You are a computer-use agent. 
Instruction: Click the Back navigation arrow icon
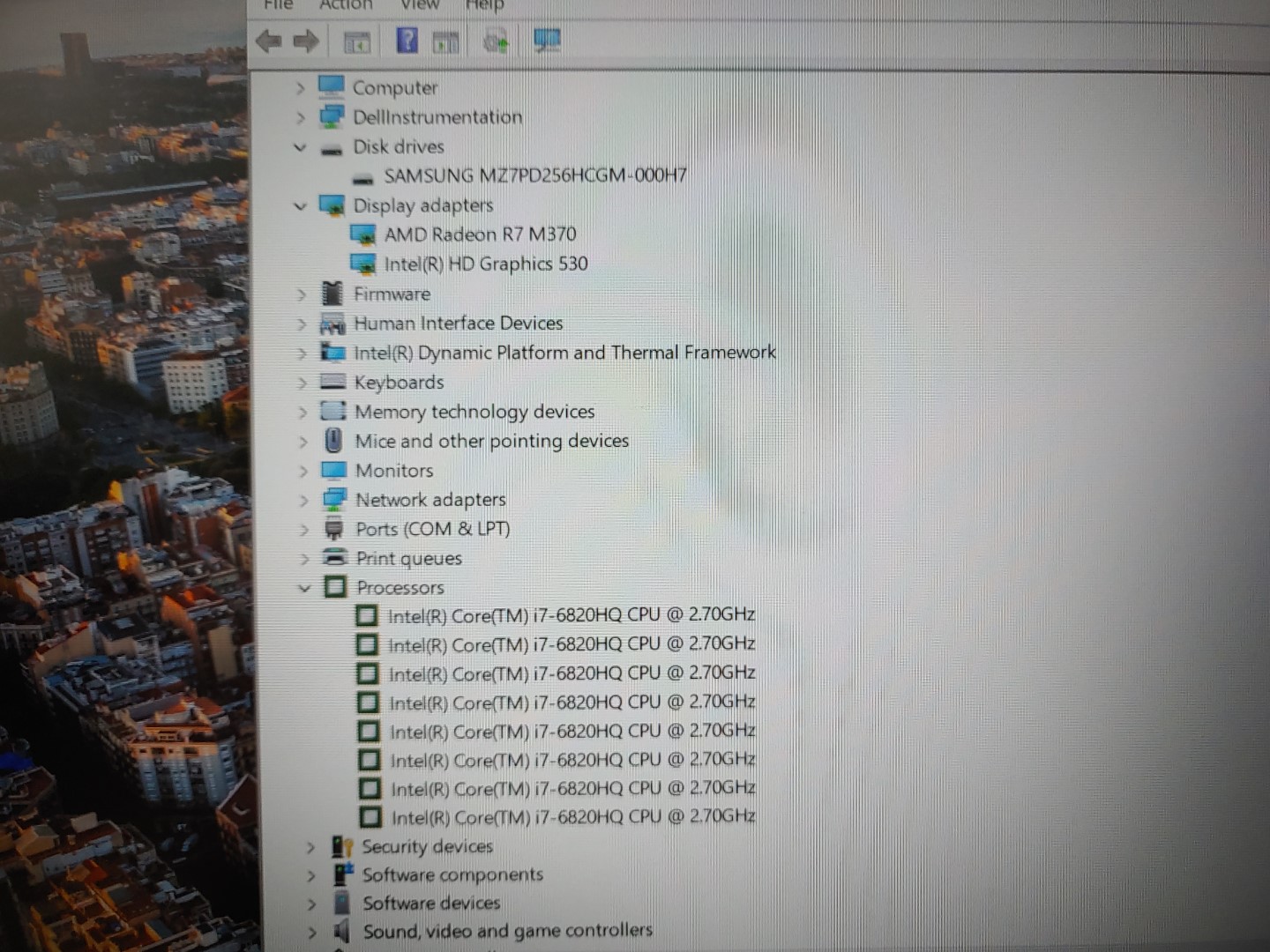(269, 41)
